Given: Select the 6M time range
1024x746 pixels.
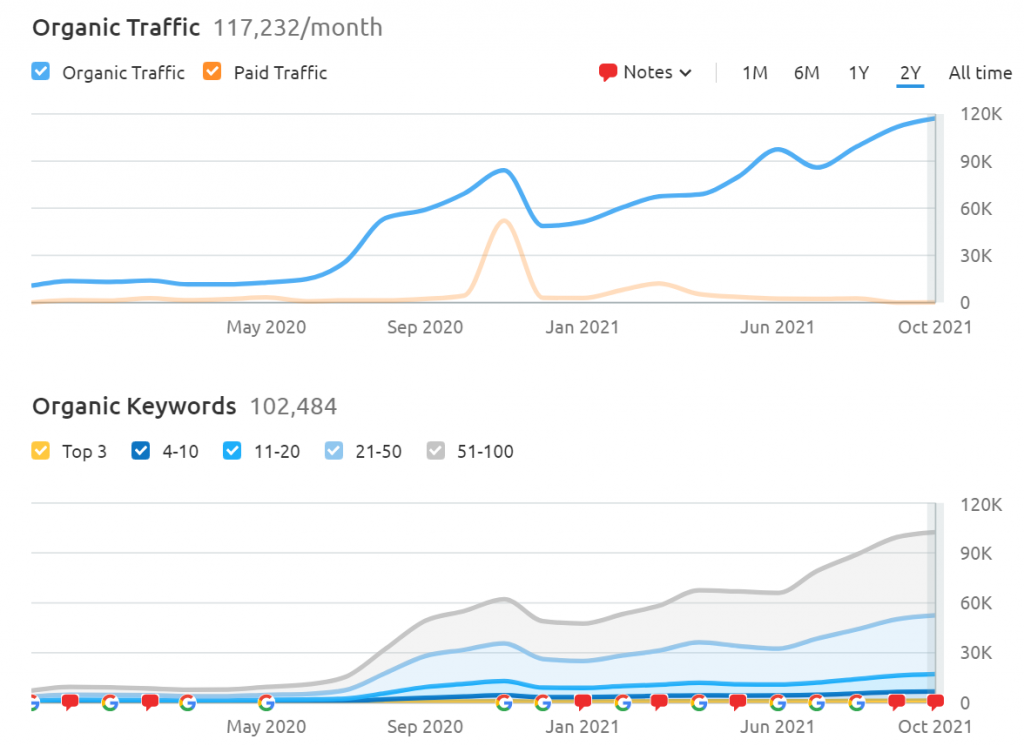Looking at the screenshot, I should (806, 73).
